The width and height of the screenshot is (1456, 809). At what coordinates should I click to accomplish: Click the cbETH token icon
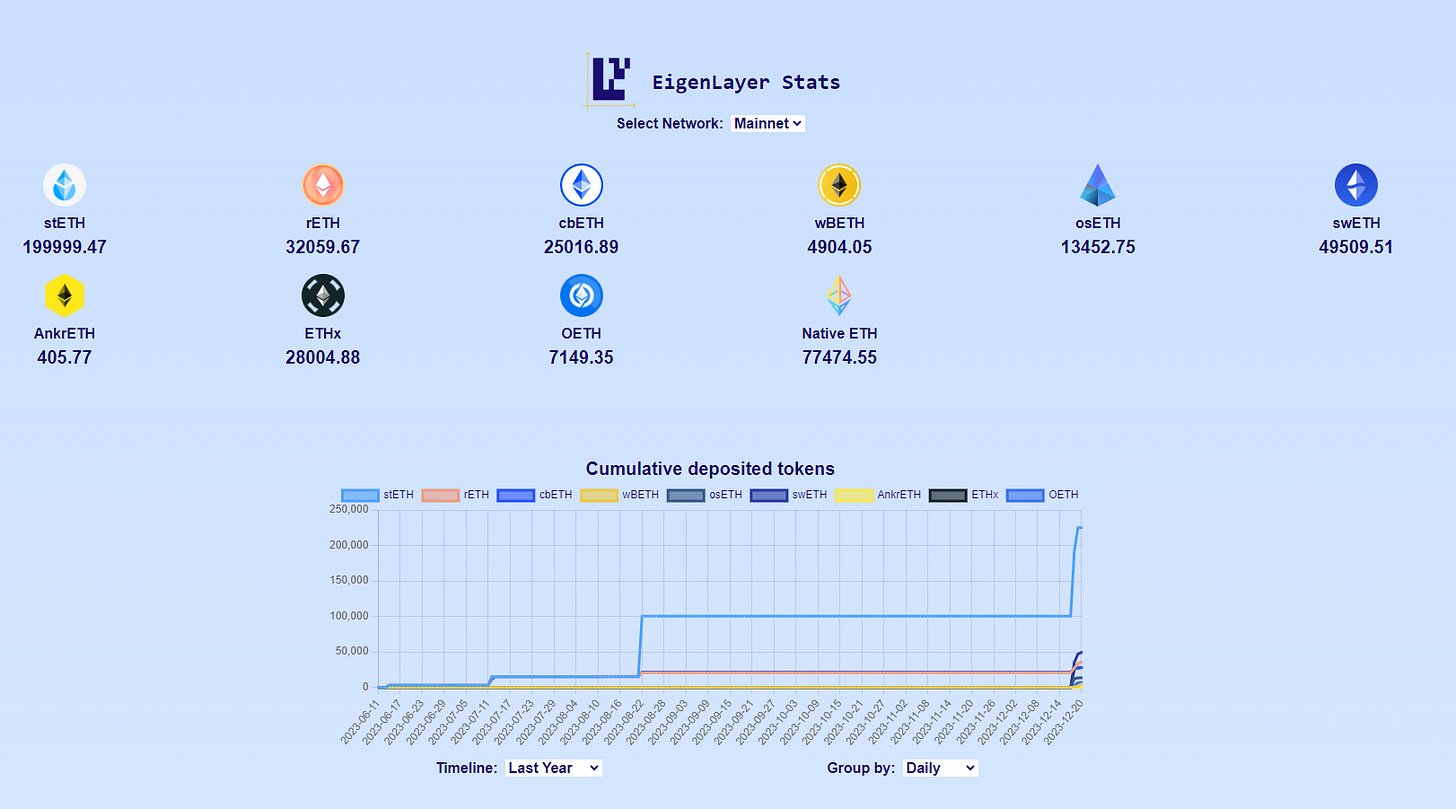(x=581, y=185)
